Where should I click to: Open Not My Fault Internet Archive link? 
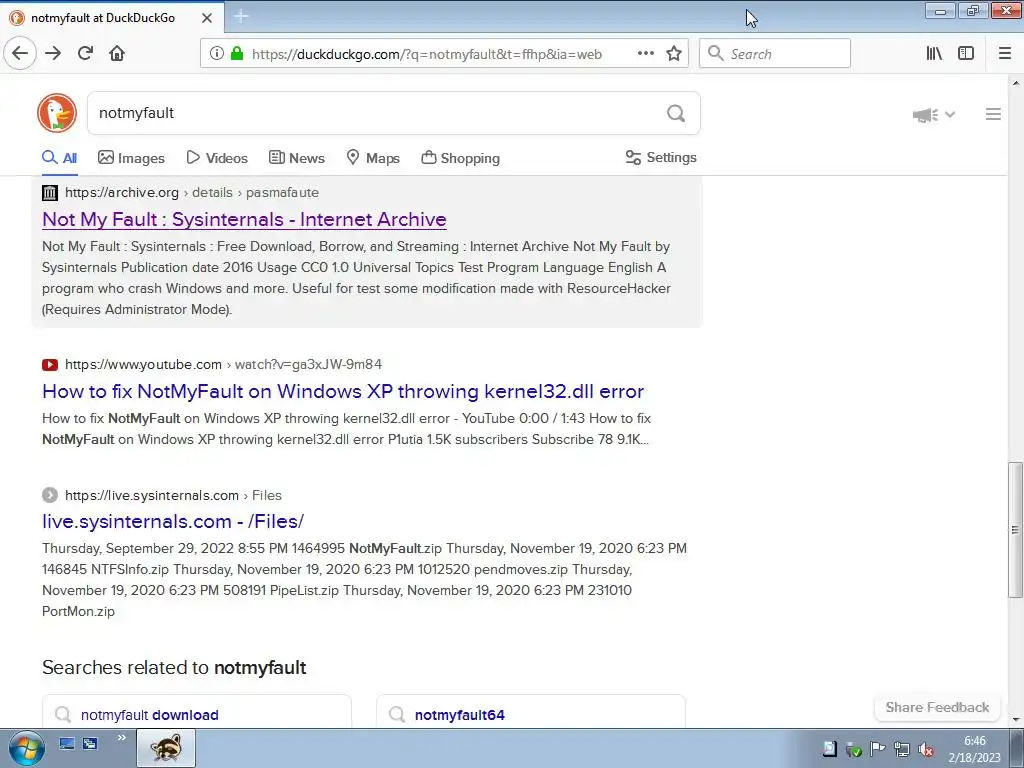(x=244, y=219)
